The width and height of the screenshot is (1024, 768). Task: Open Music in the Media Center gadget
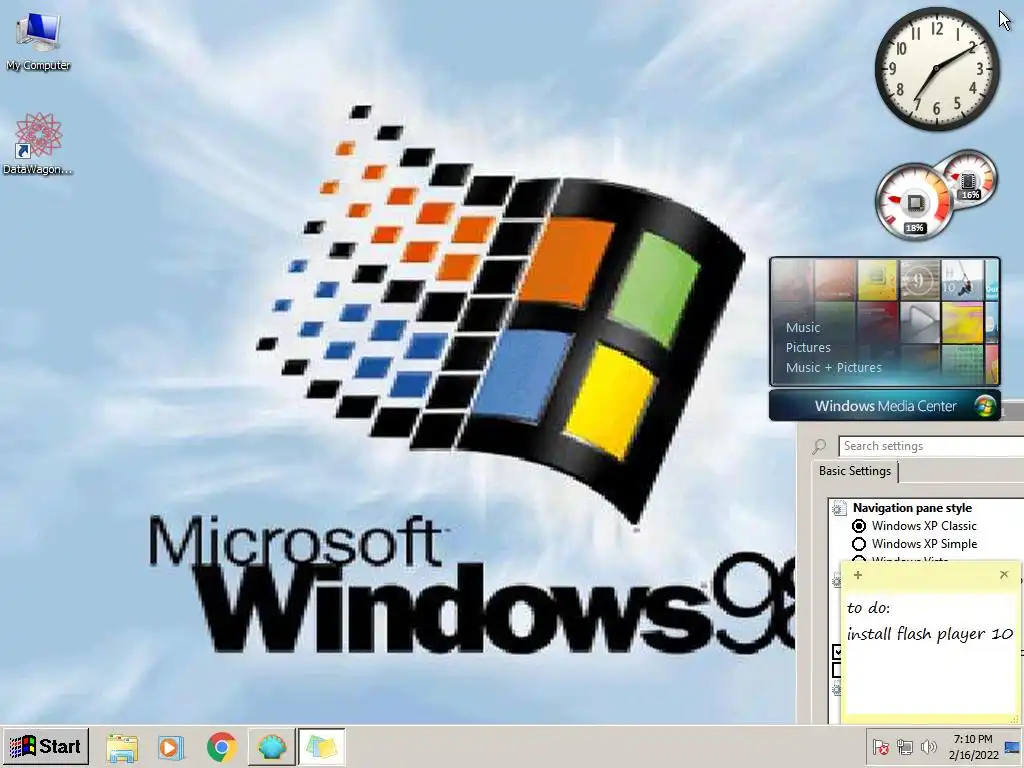click(803, 328)
